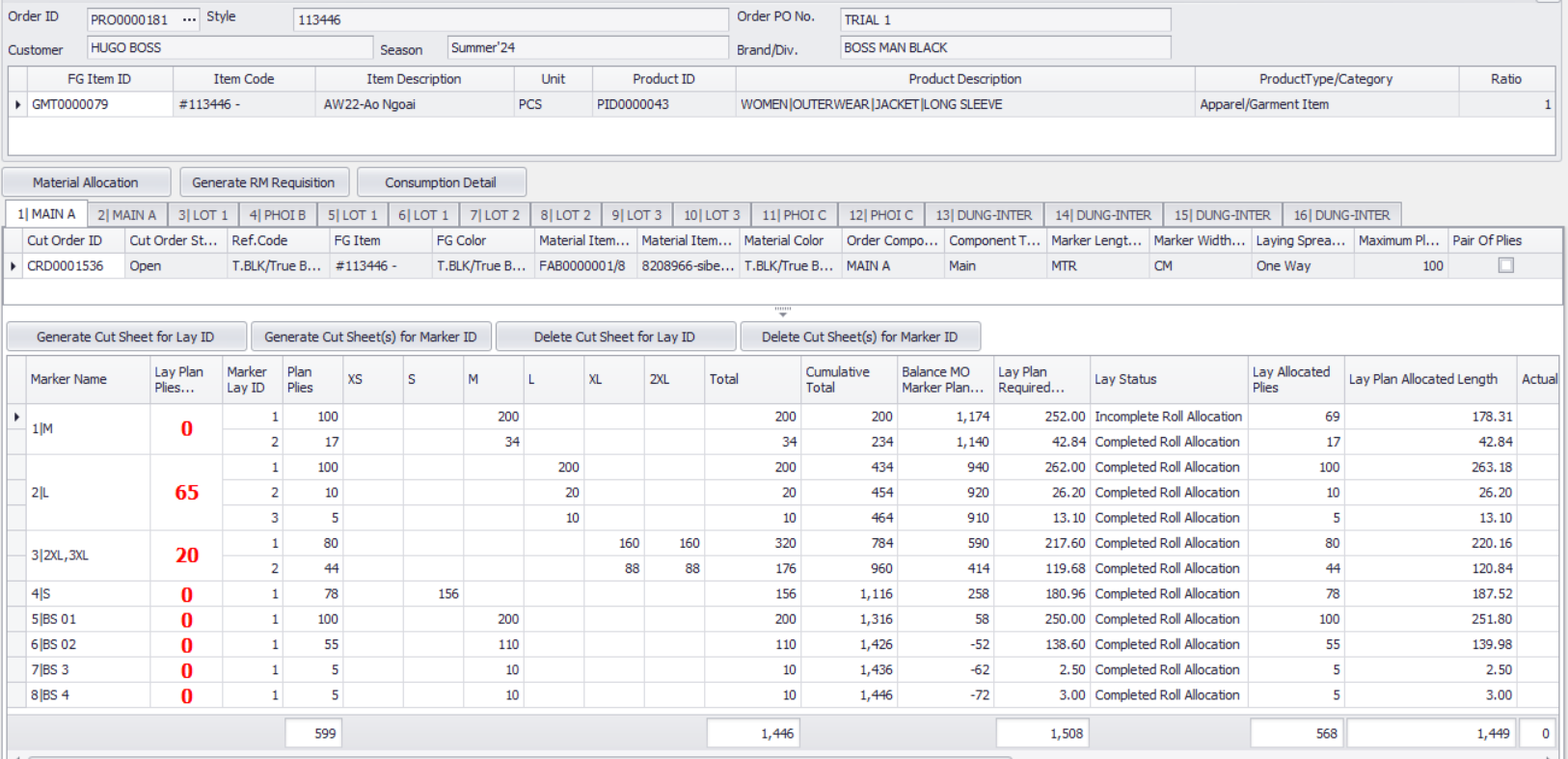
Task: Click the Order ID ellipsis lookup button
Action: pos(189,19)
